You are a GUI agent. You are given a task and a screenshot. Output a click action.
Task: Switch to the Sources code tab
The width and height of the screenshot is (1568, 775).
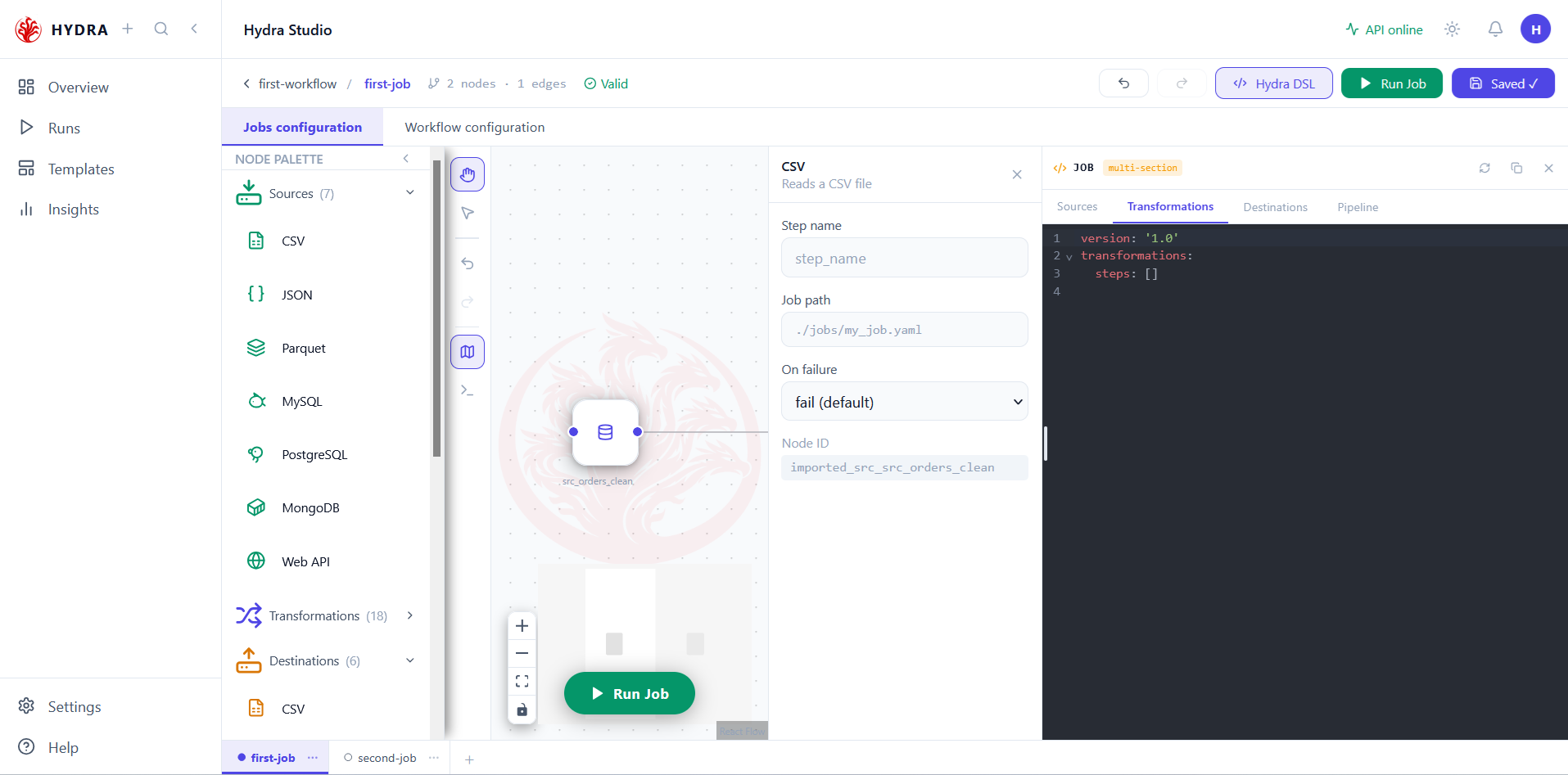tap(1077, 207)
